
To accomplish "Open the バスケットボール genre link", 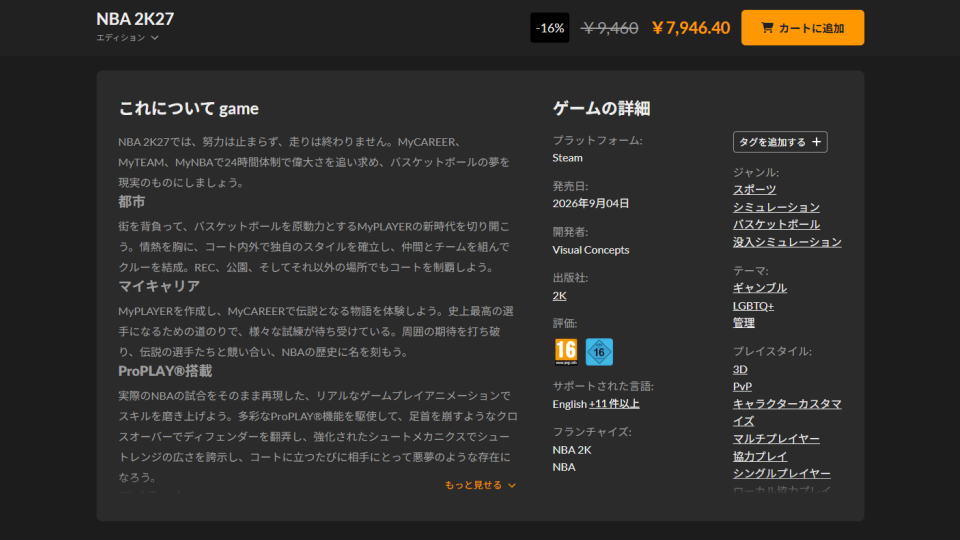I will coord(776,224).
